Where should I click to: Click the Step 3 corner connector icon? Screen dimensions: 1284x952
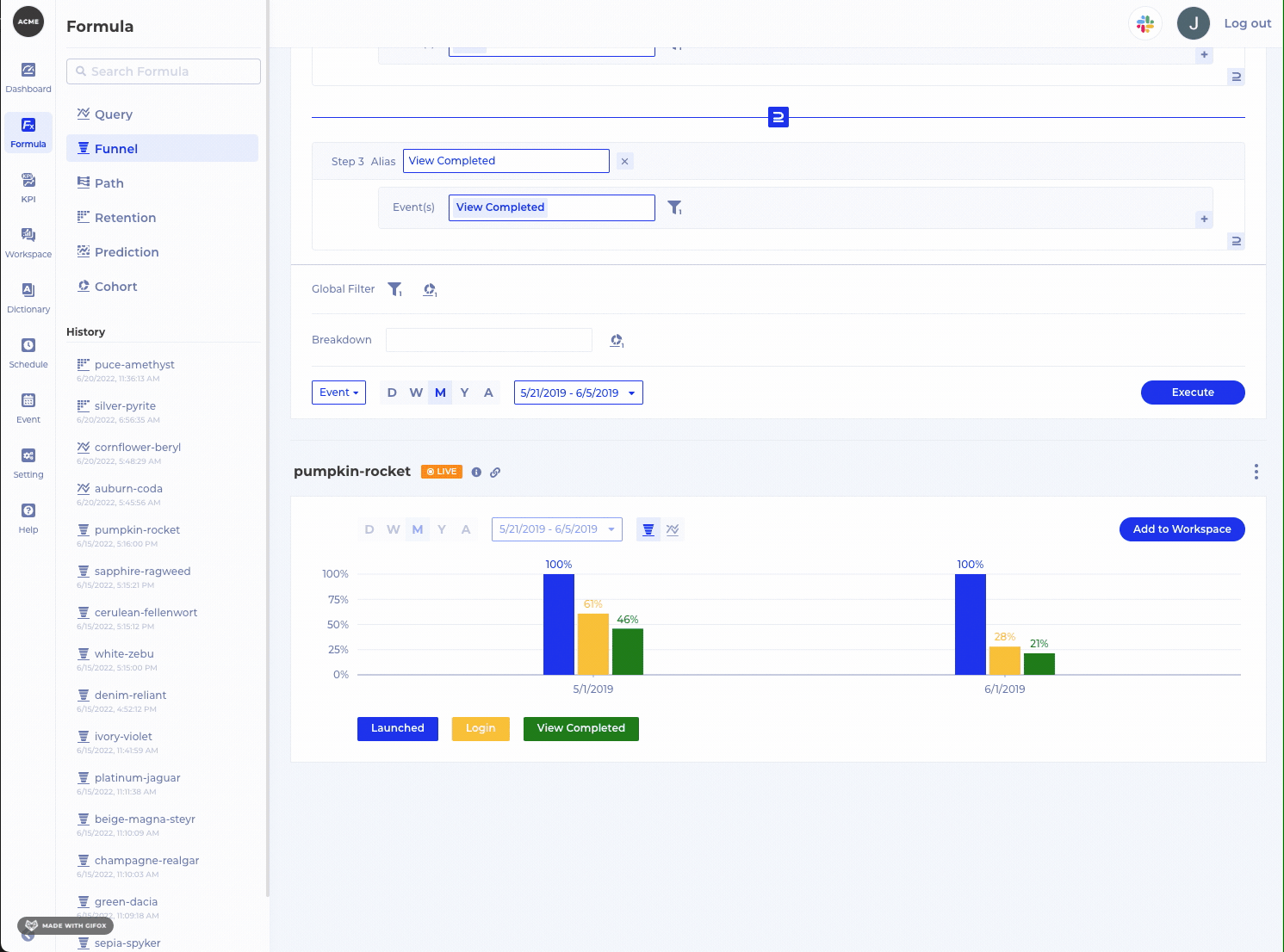point(1236,241)
